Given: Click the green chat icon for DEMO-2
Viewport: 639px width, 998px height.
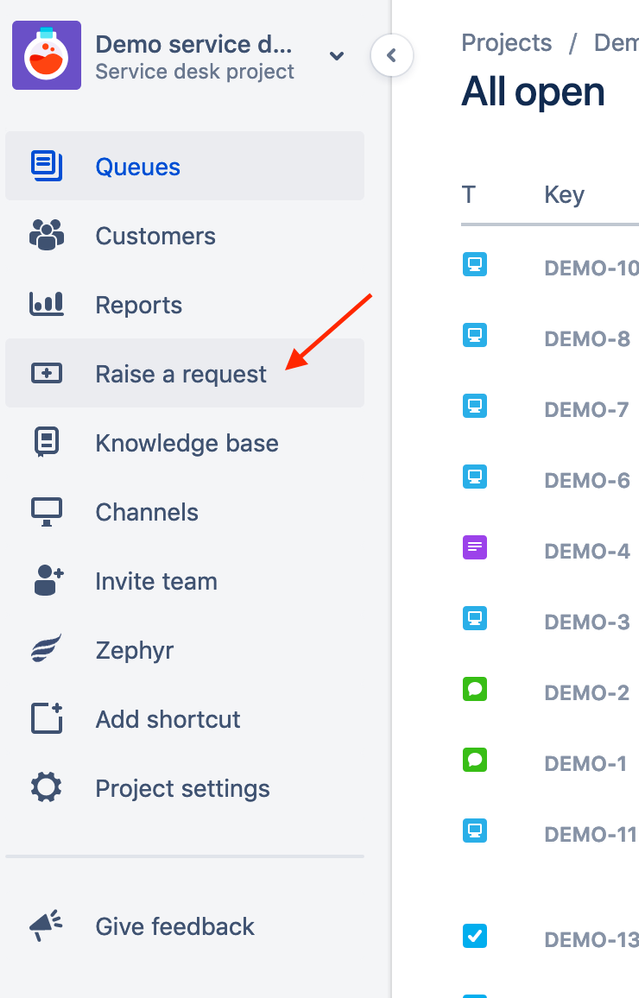Looking at the screenshot, I should (x=474, y=689).
